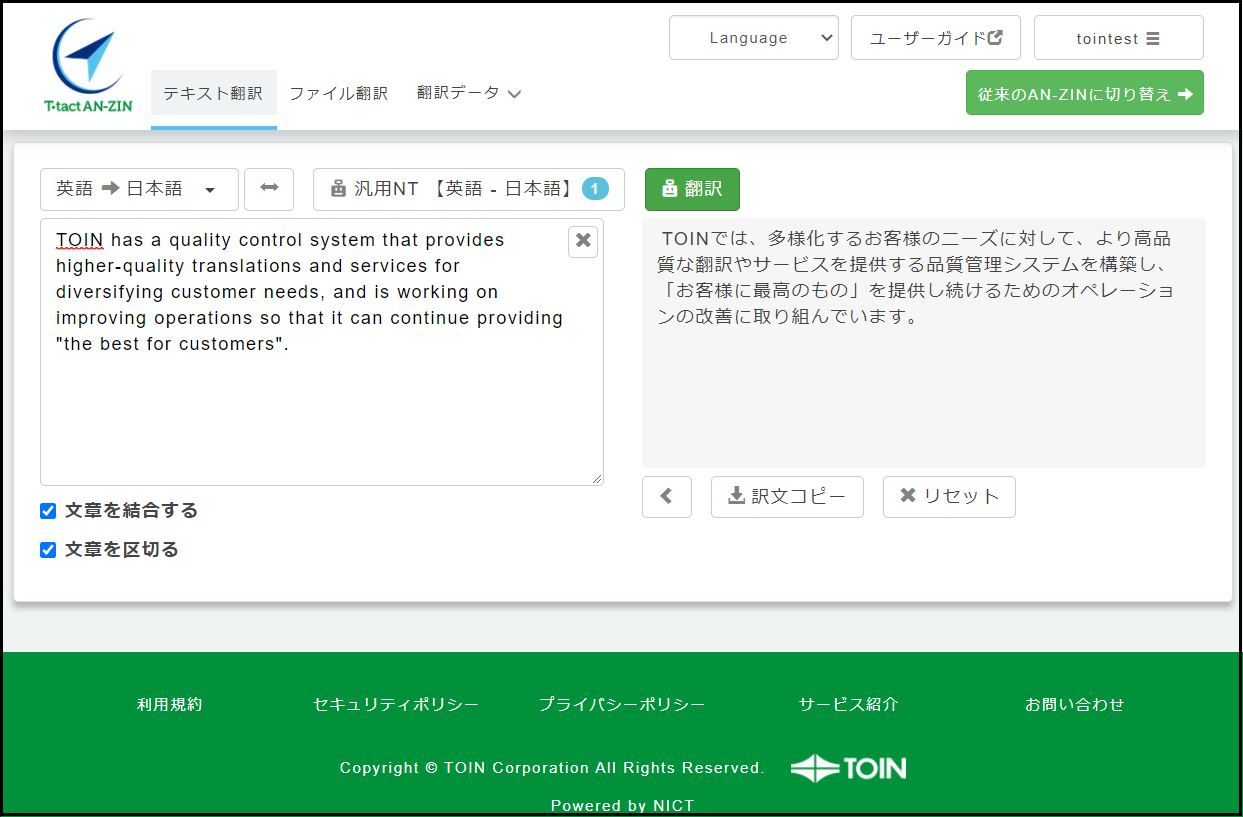The height and width of the screenshot is (817, 1243).
Task: Open the Language dropdown
Action: (754, 38)
